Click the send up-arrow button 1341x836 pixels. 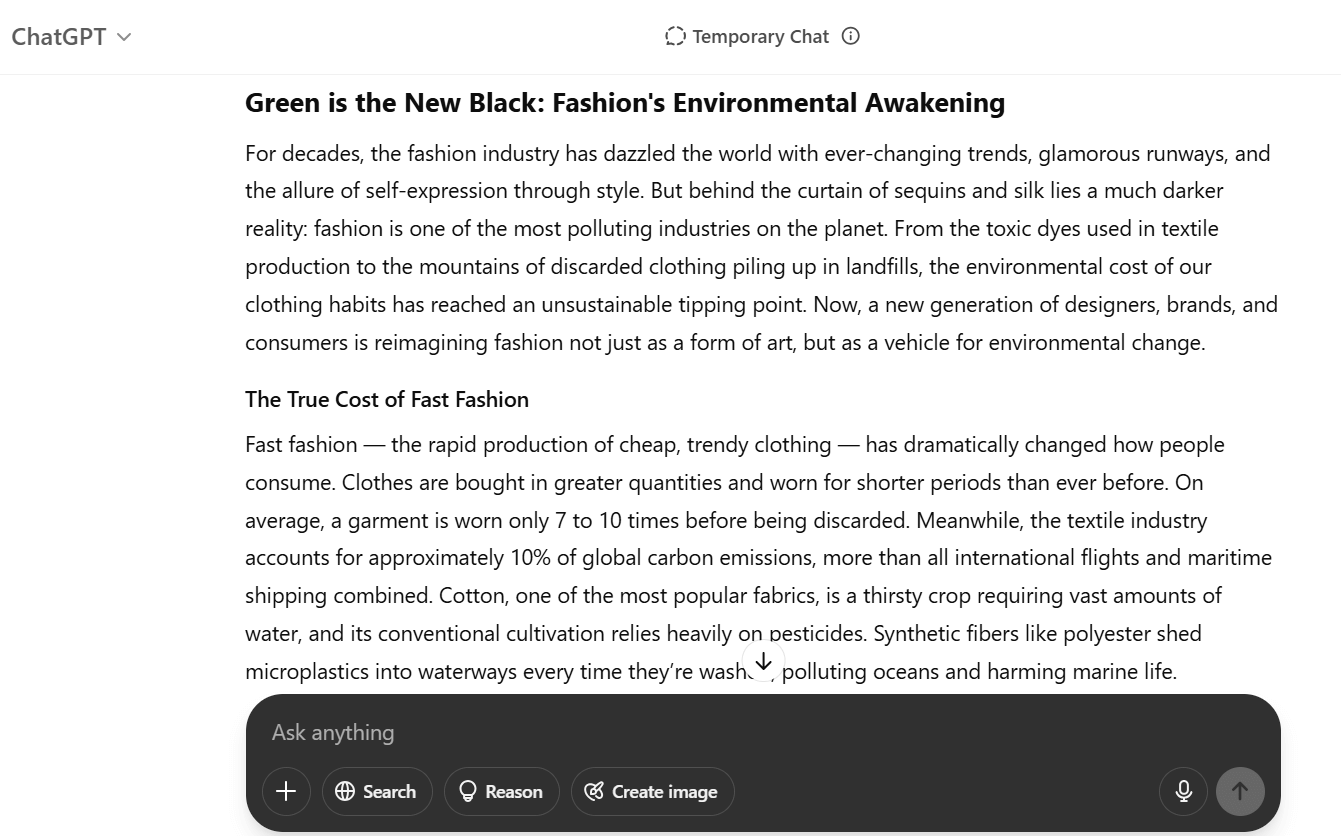click(x=1240, y=791)
